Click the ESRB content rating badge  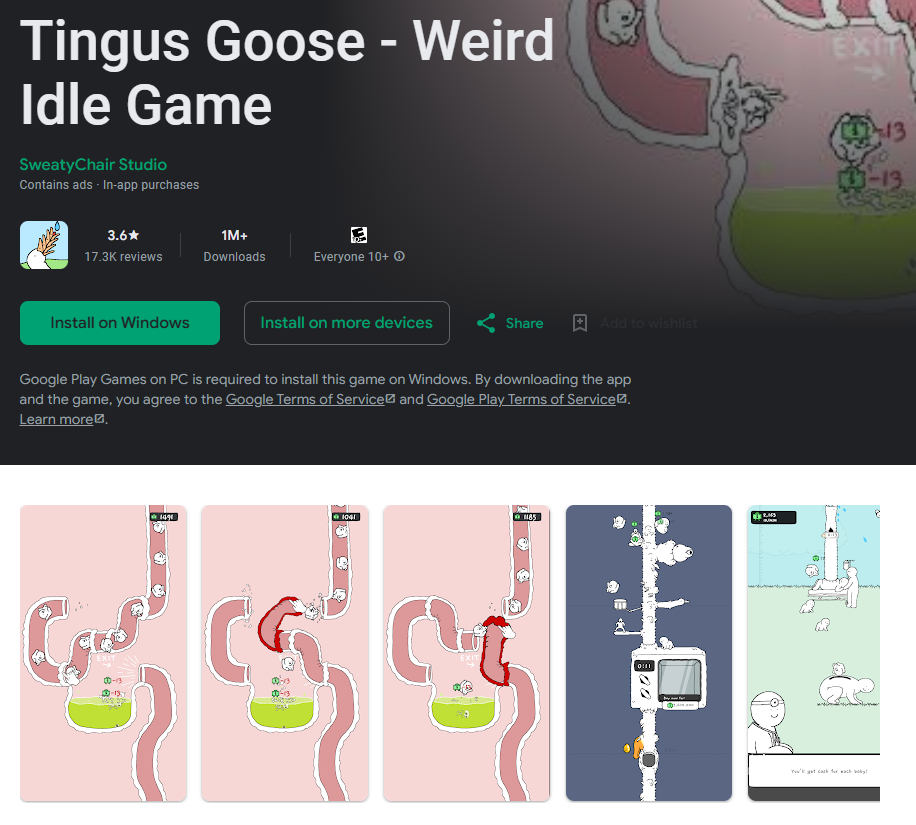click(x=359, y=235)
